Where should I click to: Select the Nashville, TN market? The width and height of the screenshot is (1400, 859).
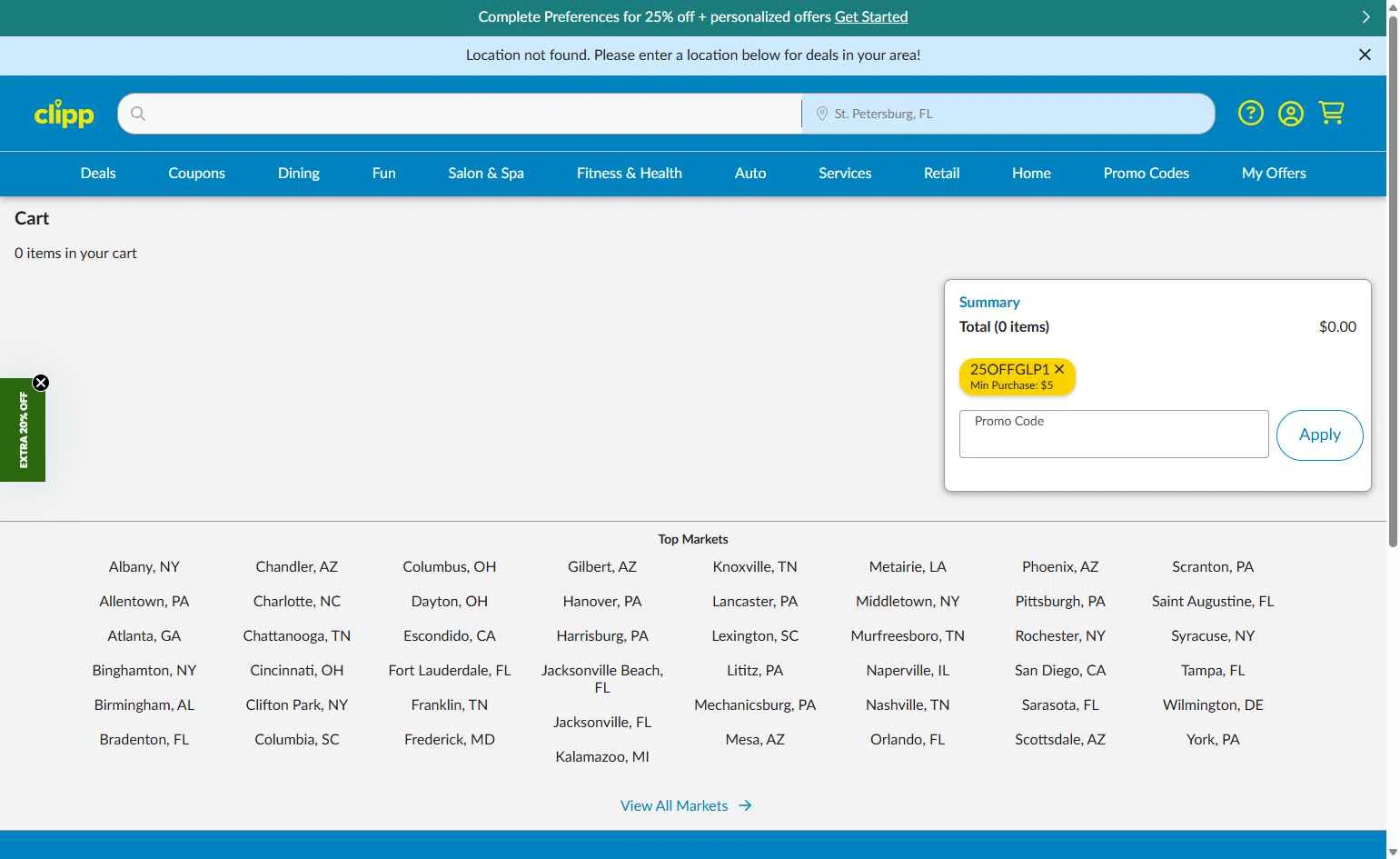[x=908, y=704]
